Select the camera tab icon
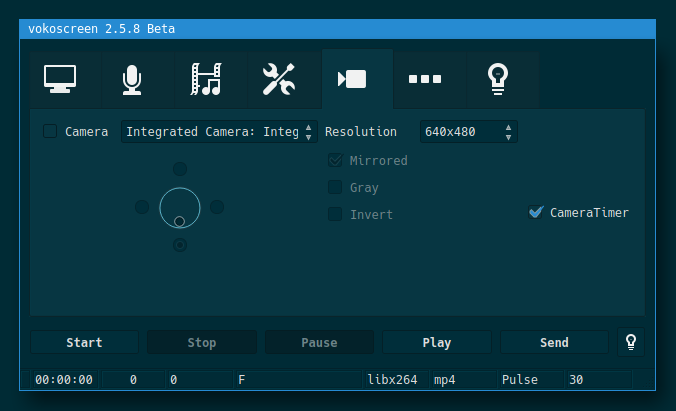This screenshot has height=411, width=676. [353, 79]
